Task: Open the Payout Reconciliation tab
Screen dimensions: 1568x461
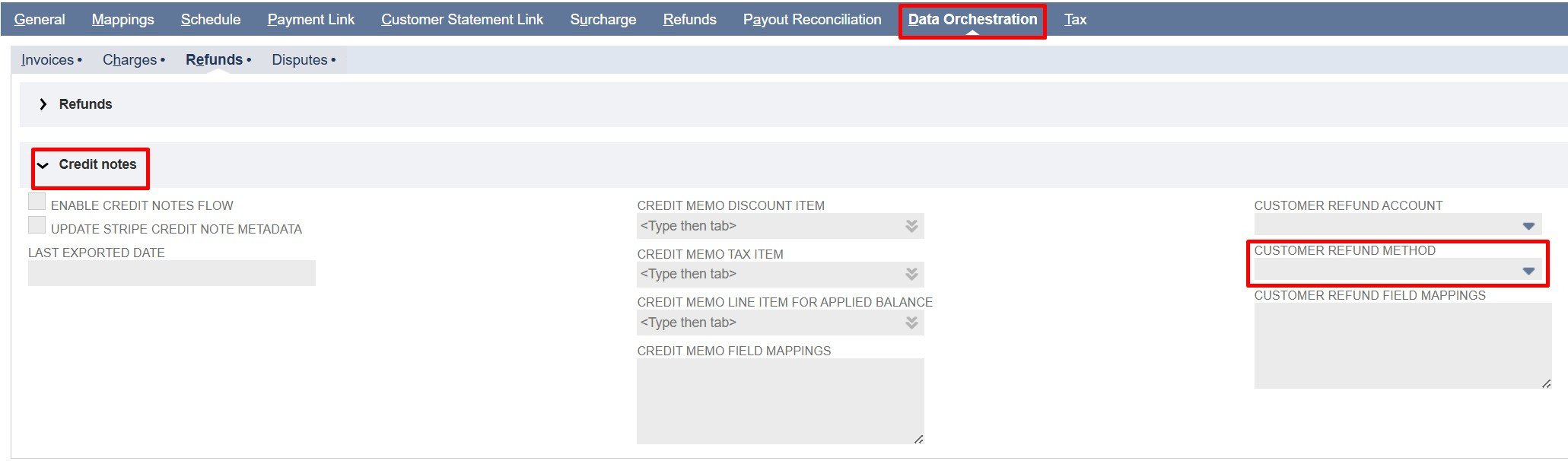Action: pyautogui.click(x=812, y=19)
